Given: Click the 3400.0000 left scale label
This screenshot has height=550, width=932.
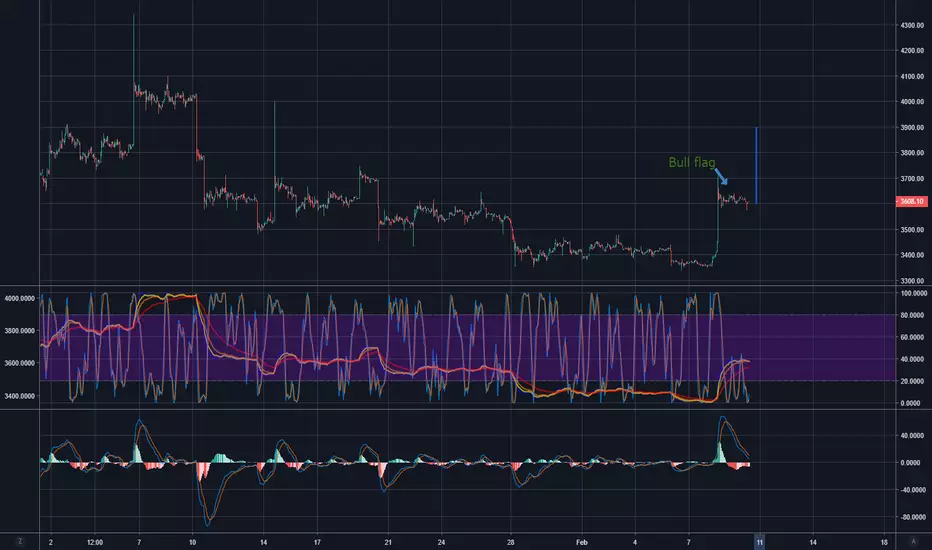Looking at the screenshot, I should pyautogui.click(x=20, y=396).
